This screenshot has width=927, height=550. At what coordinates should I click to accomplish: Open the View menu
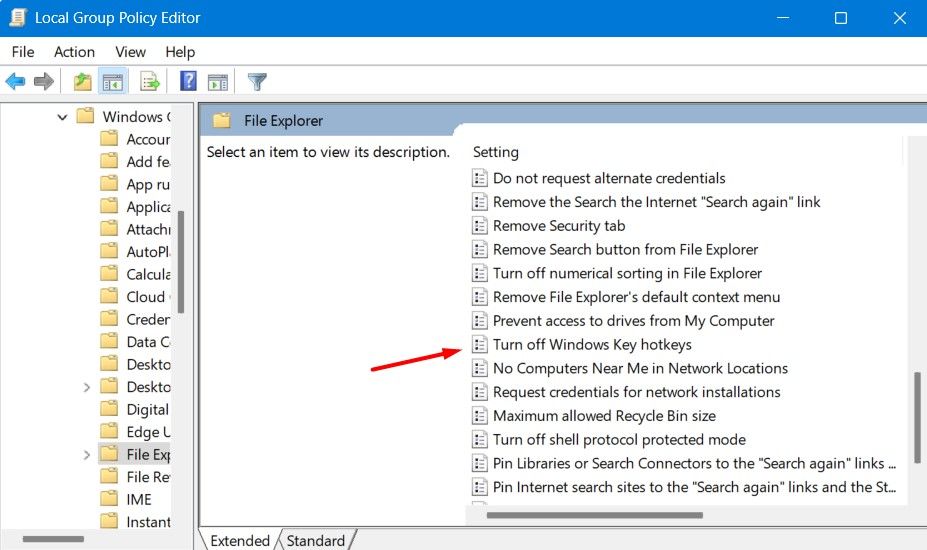[x=130, y=52]
